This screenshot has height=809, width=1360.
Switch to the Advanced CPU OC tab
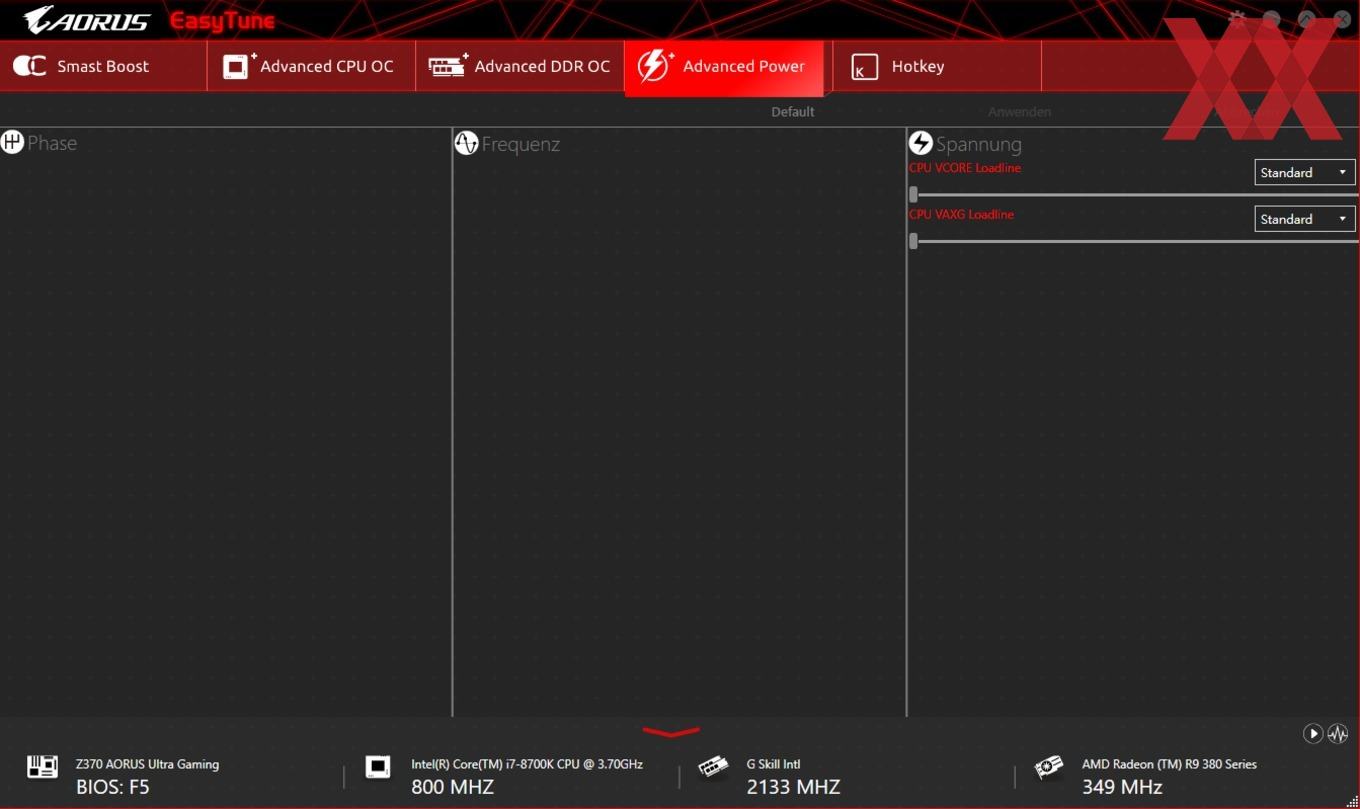point(311,66)
